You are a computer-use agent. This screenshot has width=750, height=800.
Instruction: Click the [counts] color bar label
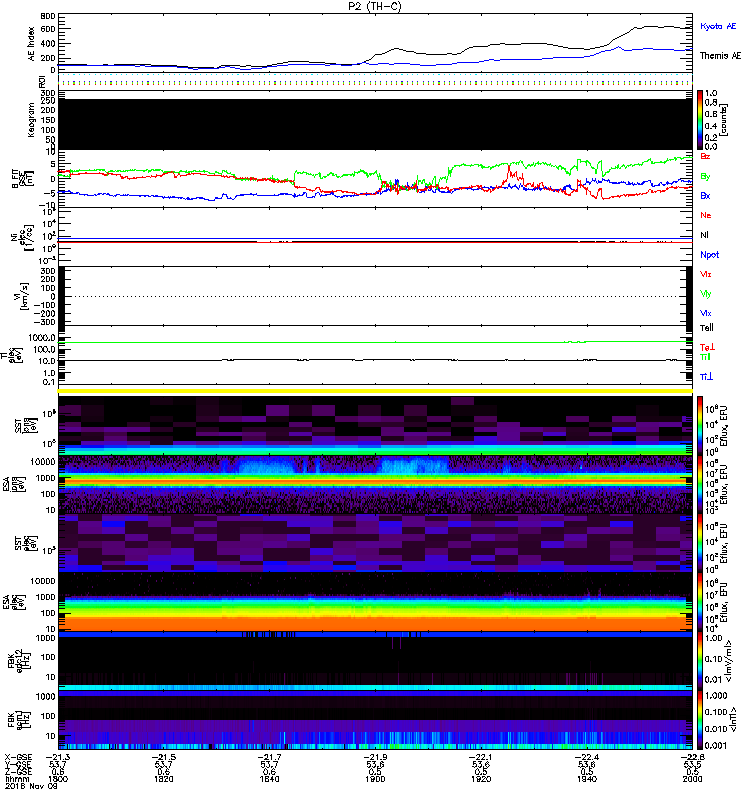724,120
